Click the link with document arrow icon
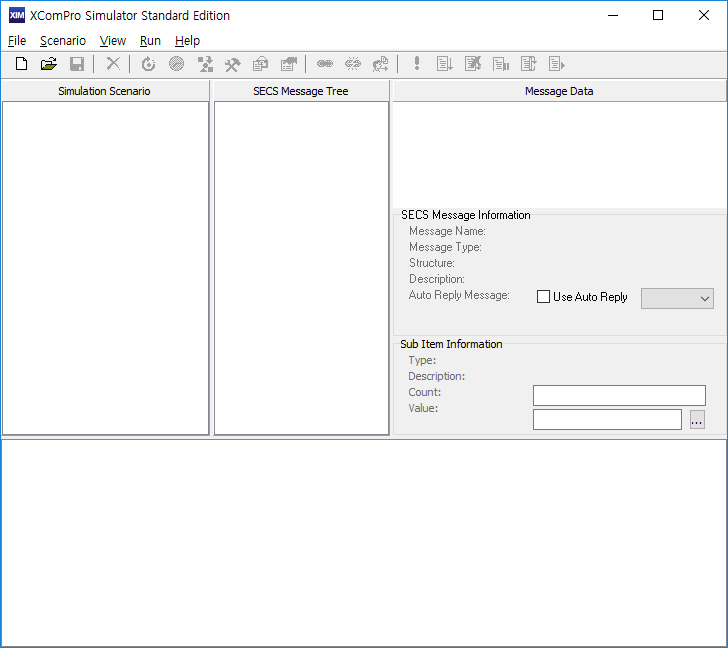This screenshot has width=728, height=648. tap(381, 64)
